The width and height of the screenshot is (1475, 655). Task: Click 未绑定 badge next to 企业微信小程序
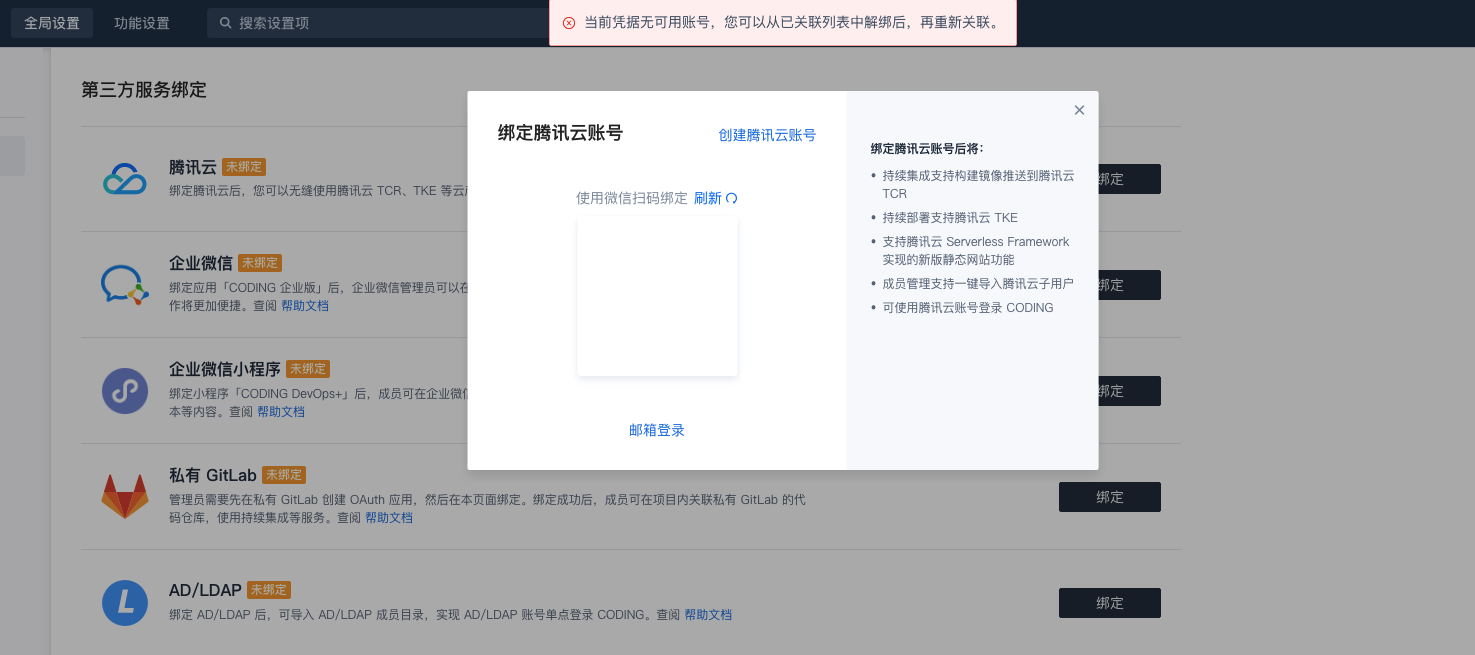308,369
